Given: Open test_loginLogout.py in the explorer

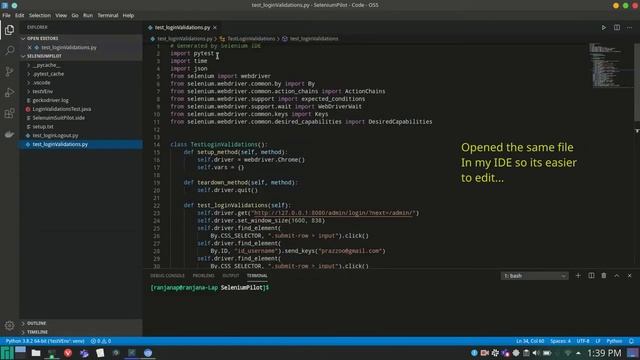Looking at the screenshot, I should pyautogui.click(x=55, y=136).
